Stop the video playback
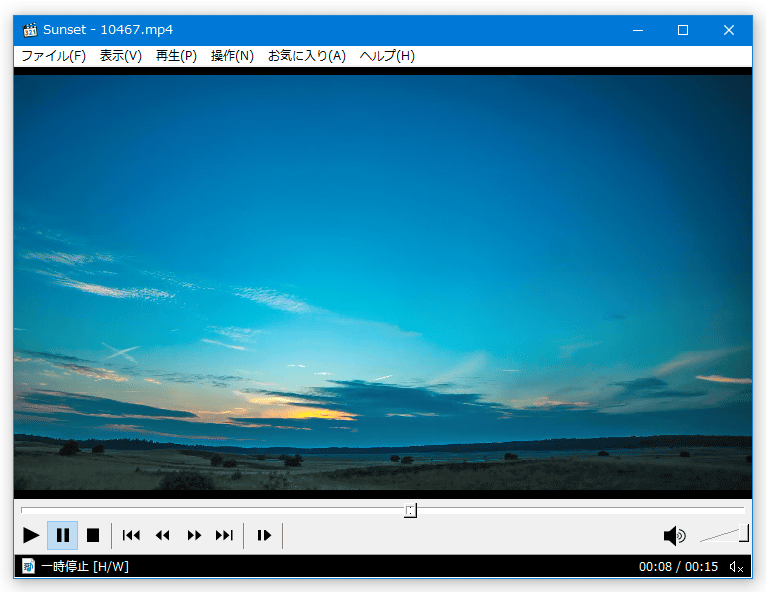The height and width of the screenshot is (592, 766). pyautogui.click(x=93, y=535)
